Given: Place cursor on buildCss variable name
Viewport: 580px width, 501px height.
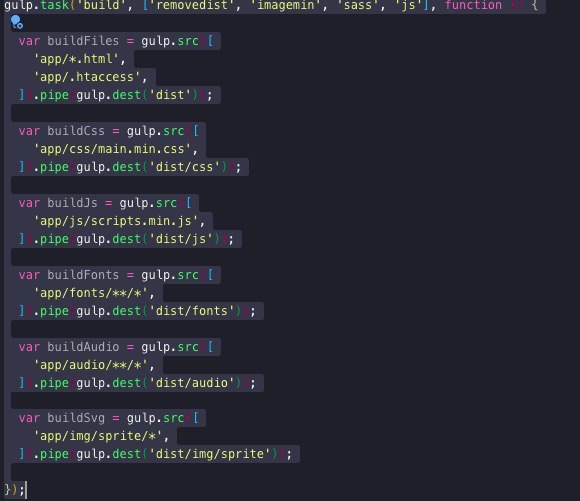Looking at the screenshot, I should click(x=76, y=131).
